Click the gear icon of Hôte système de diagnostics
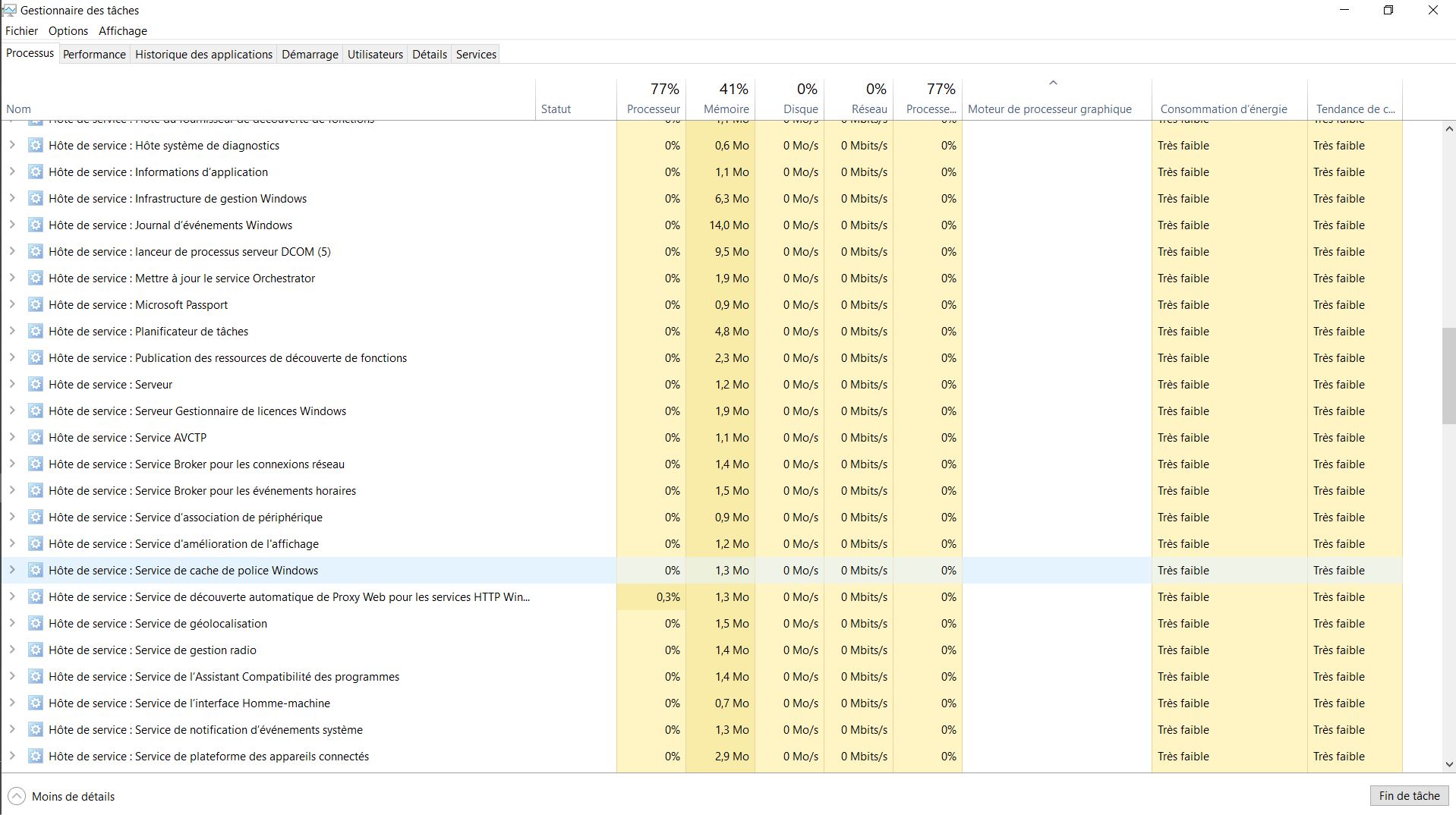Viewport: 1456px width, 815px height. (35, 146)
